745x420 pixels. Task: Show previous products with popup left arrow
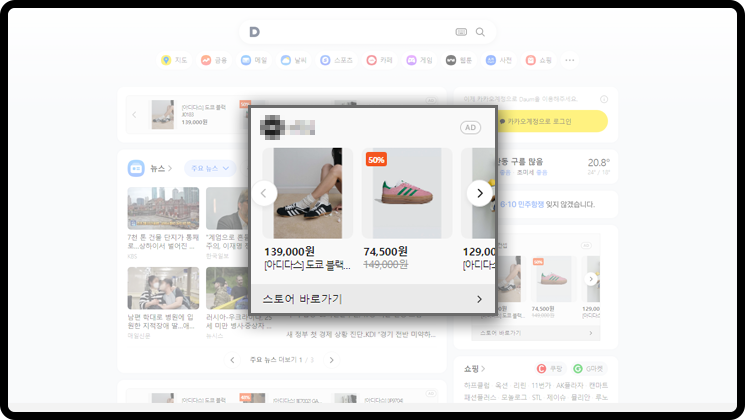(x=264, y=193)
